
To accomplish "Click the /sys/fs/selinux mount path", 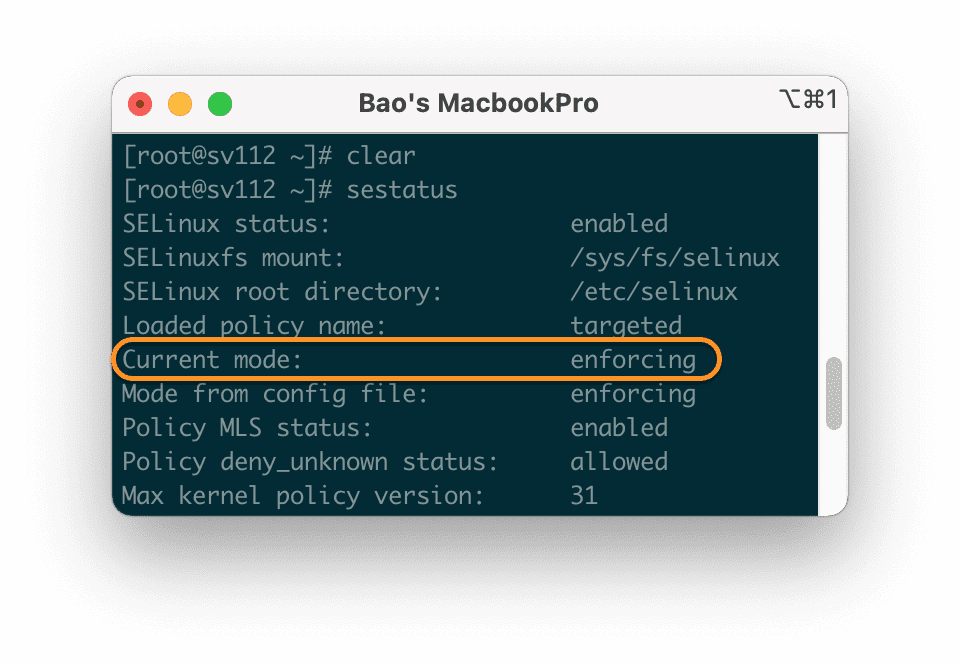I will [675, 257].
